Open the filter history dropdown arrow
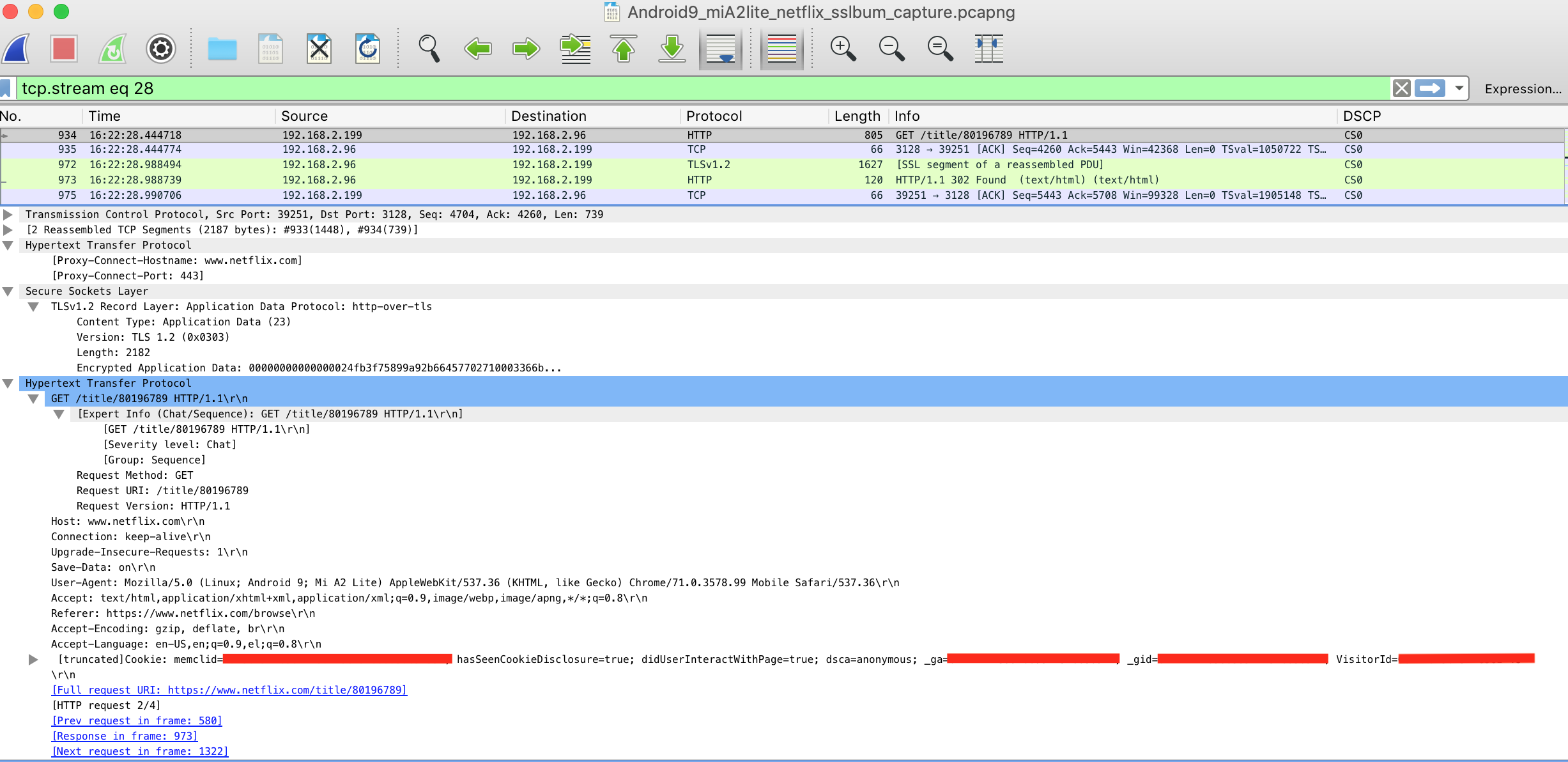The width and height of the screenshot is (1568, 762). coord(1459,88)
